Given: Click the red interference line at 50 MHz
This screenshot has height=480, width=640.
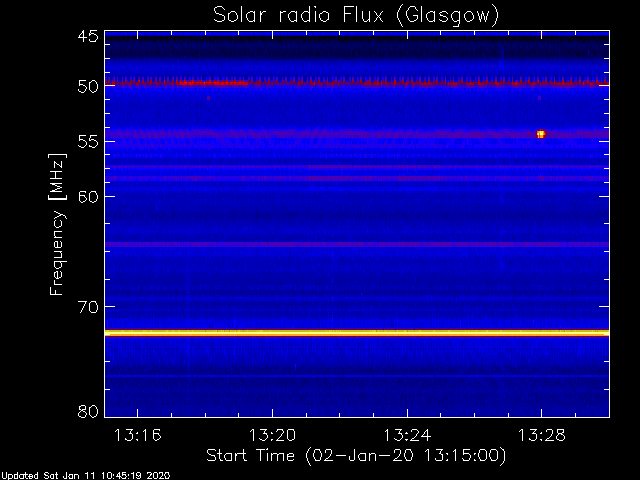Looking at the screenshot, I should tap(357, 83).
